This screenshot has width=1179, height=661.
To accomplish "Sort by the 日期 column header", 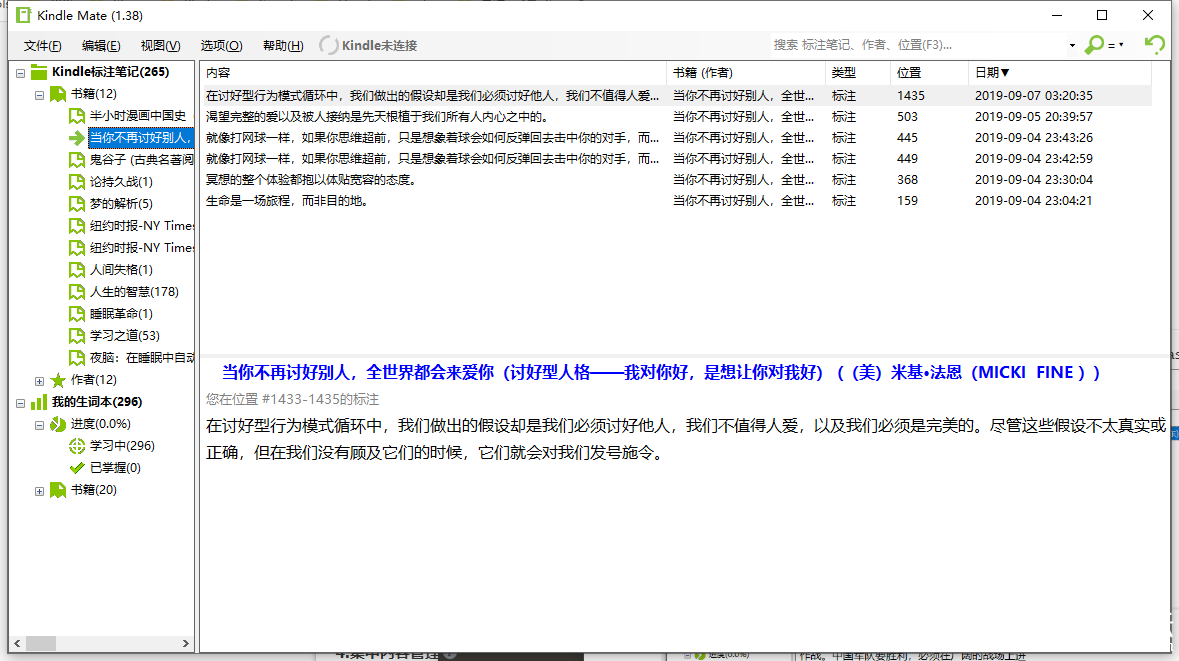I will click(x=1059, y=73).
